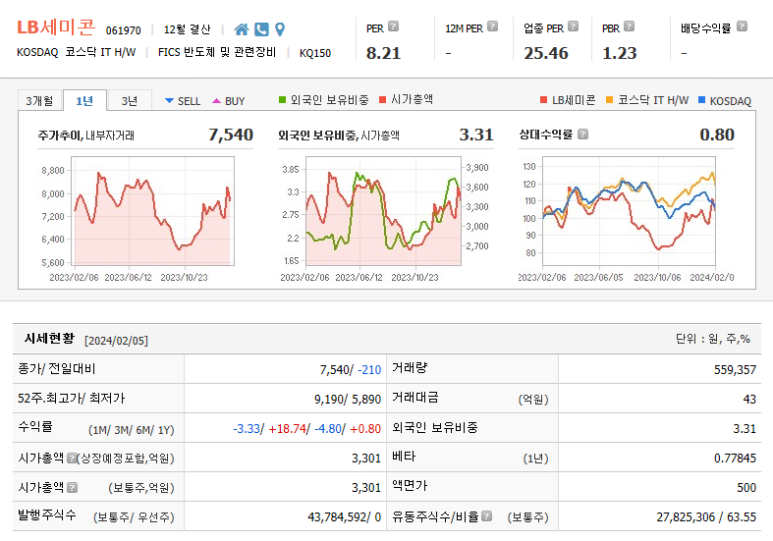The width and height of the screenshot is (773, 541).
Task: Open help icon next to 12M PER
Action: click(492, 26)
